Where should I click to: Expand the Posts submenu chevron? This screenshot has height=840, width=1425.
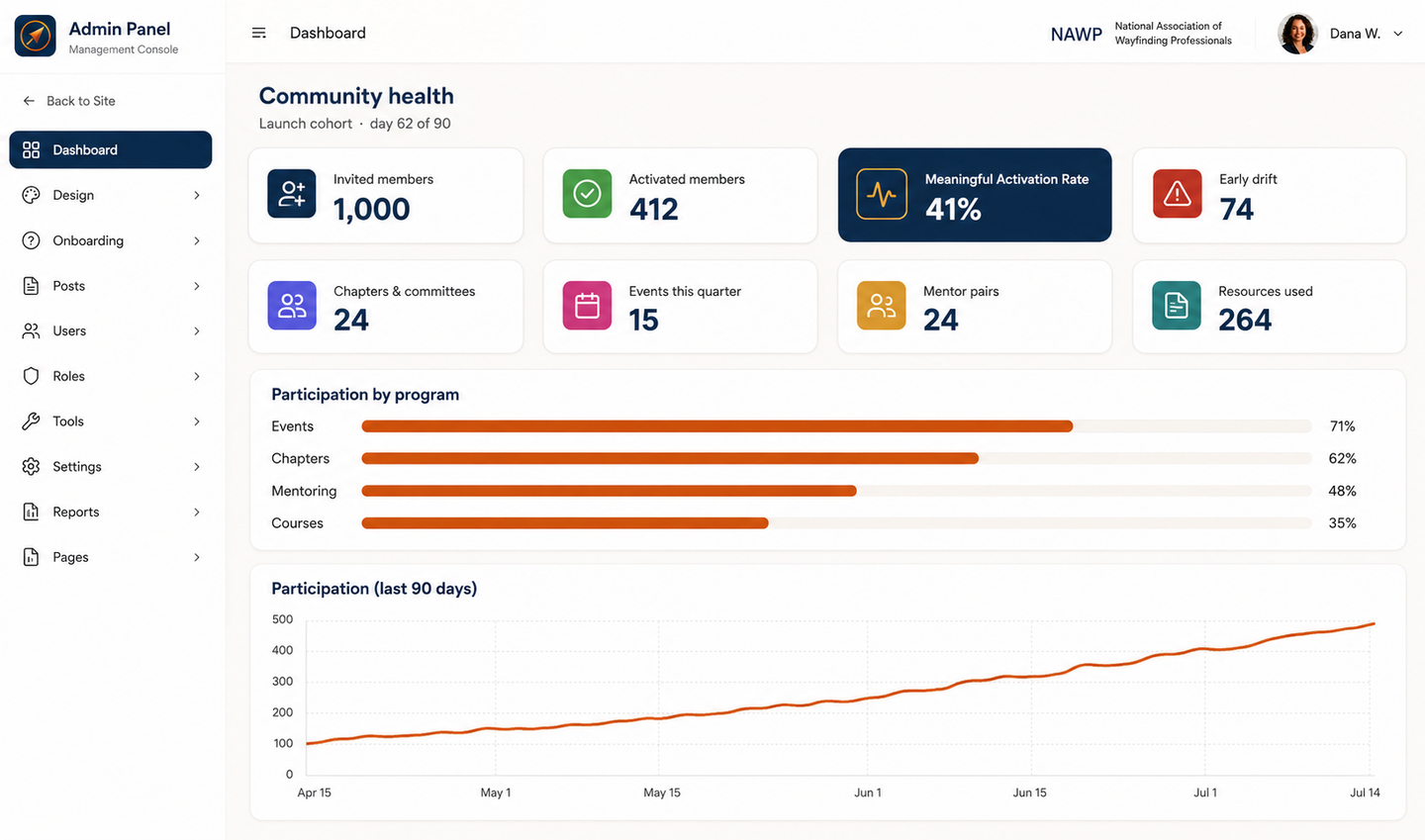coord(197,286)
